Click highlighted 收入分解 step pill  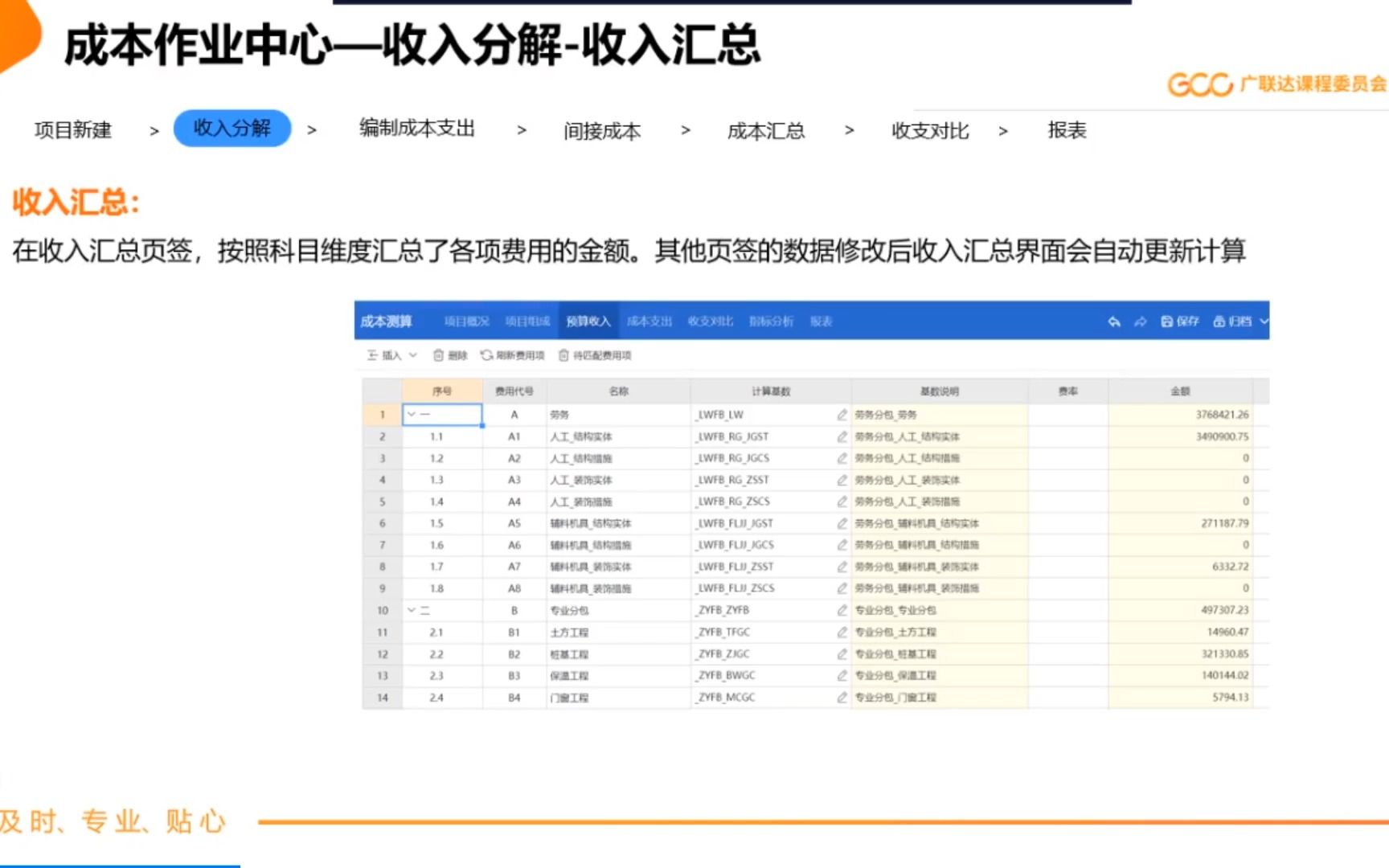click(x=232, y=128)
